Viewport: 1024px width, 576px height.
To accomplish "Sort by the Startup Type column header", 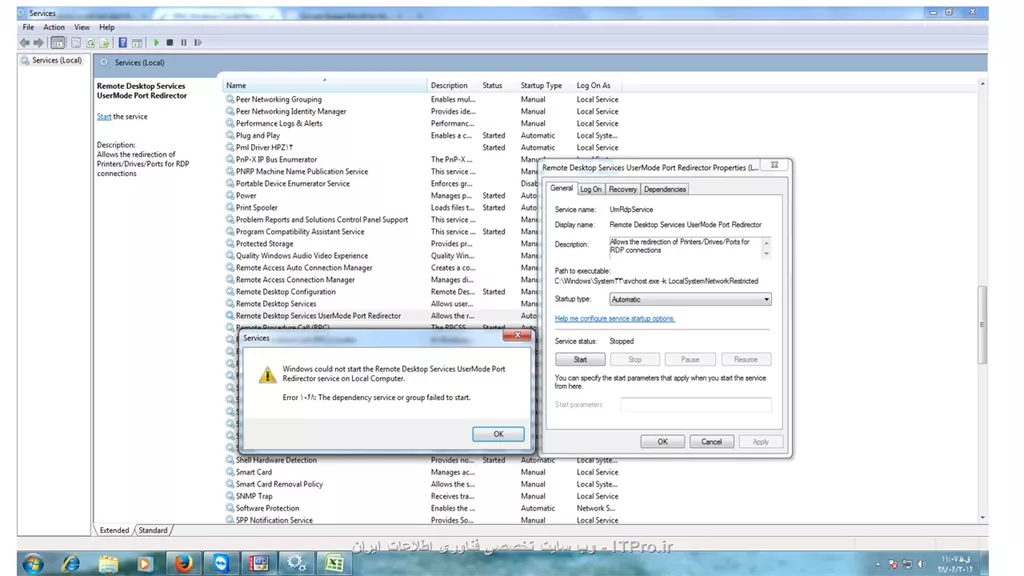I will 544,86.
